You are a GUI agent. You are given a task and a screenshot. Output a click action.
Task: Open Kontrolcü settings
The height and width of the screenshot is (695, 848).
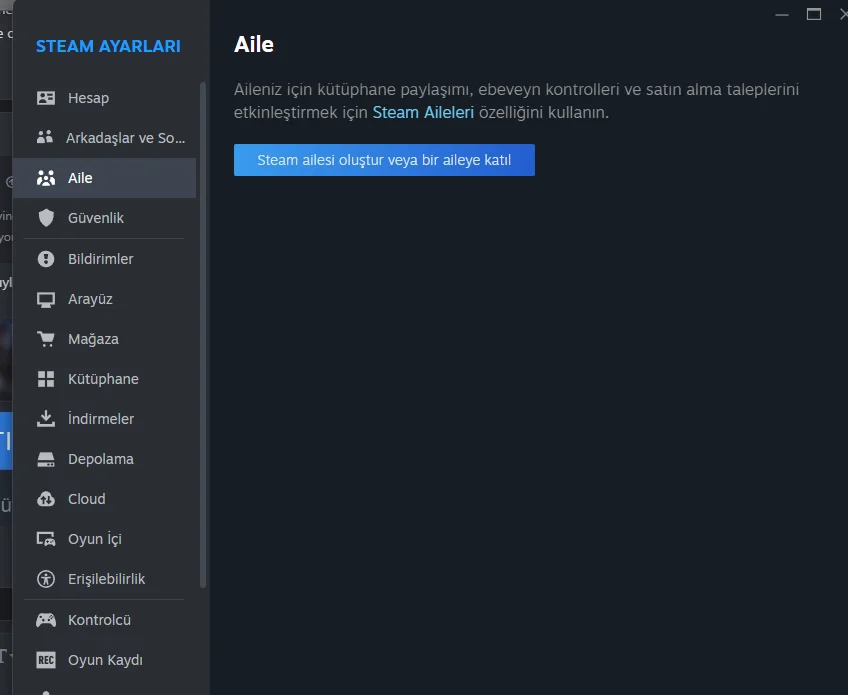coord(104,620)
